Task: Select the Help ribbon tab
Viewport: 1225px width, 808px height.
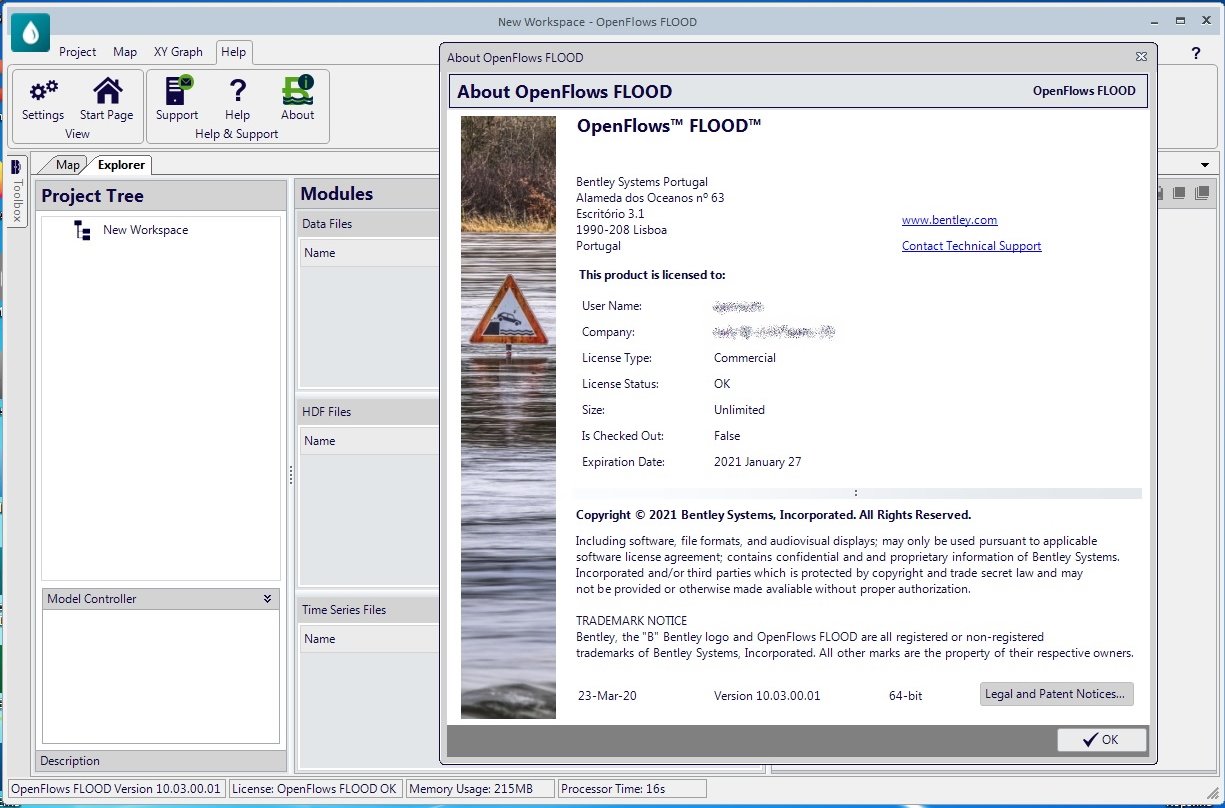Action: click(x=233, y=52)
